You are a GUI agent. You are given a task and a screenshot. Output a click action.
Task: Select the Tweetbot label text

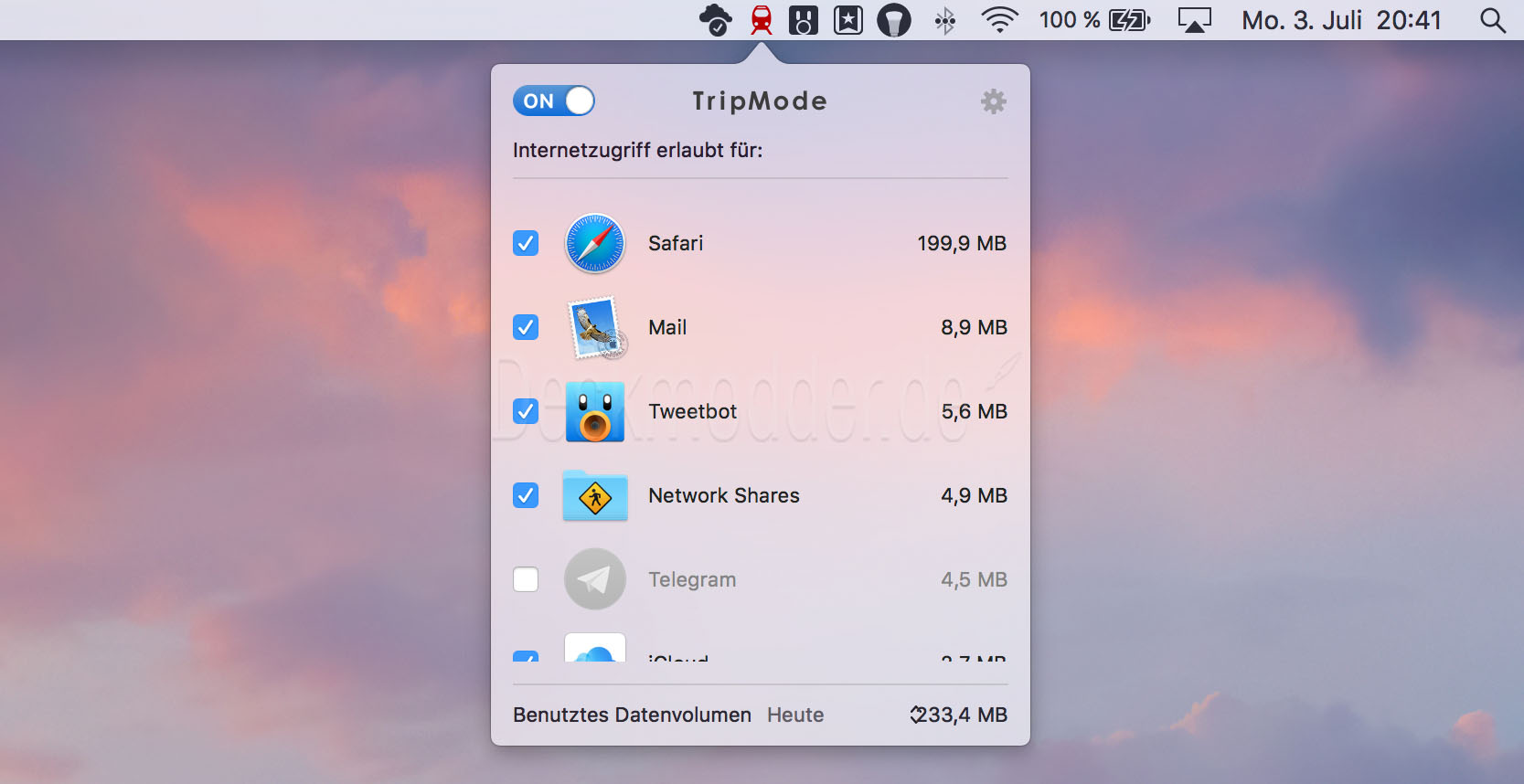pos(693,411)
